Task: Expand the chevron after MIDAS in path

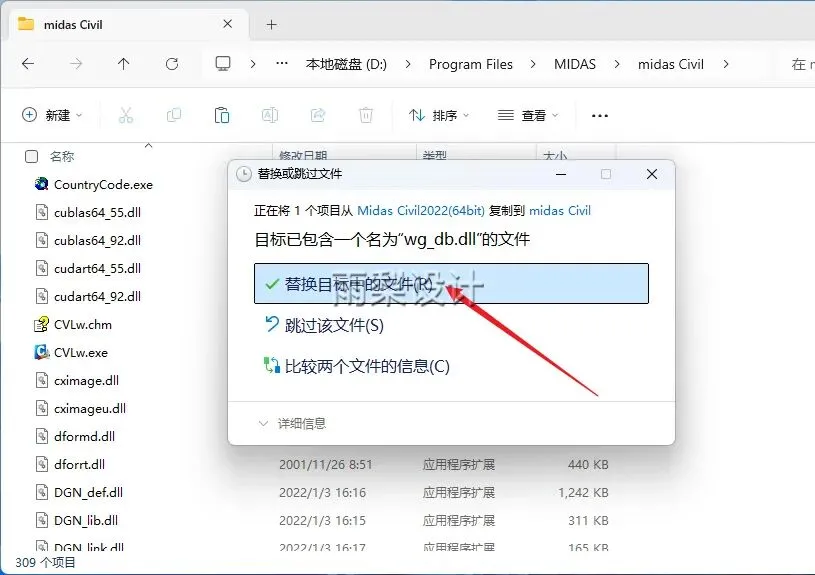Action: 617,64
